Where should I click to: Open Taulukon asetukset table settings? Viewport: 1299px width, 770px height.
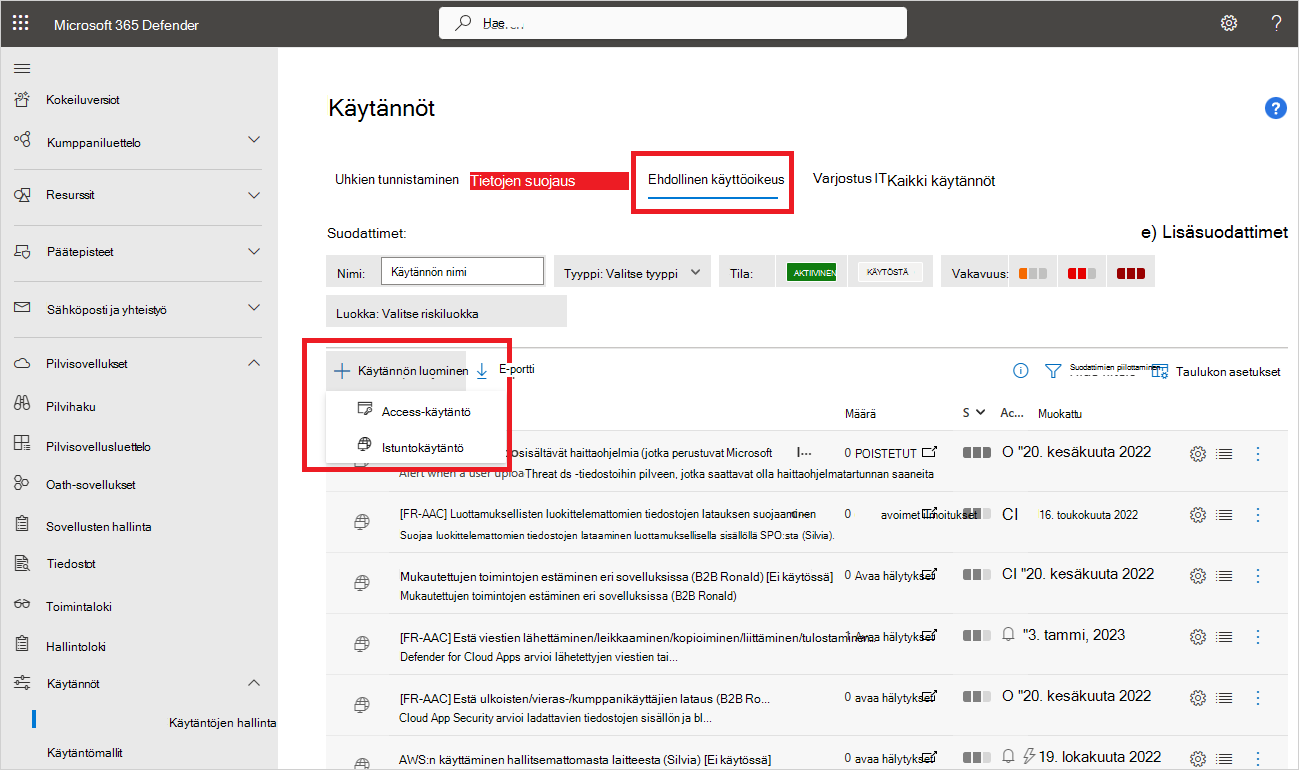(1216, 371)
